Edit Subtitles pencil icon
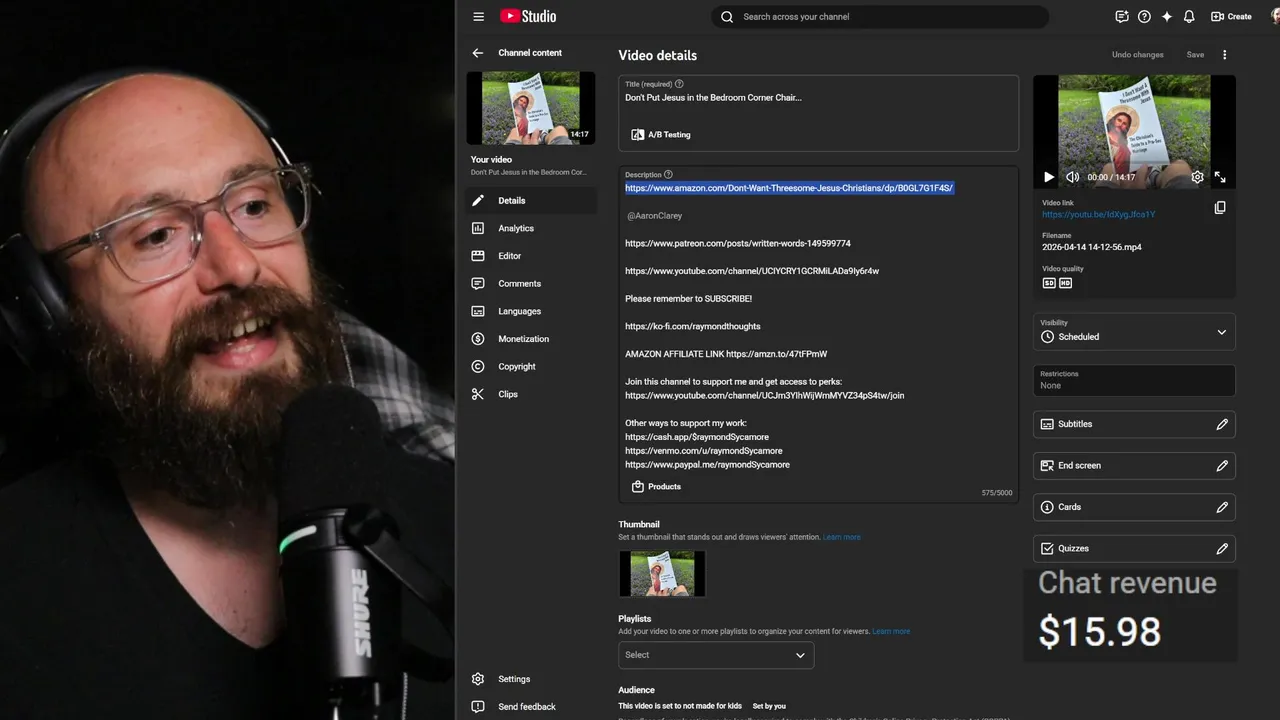 pyautogui.click(x=1222, y=424)
